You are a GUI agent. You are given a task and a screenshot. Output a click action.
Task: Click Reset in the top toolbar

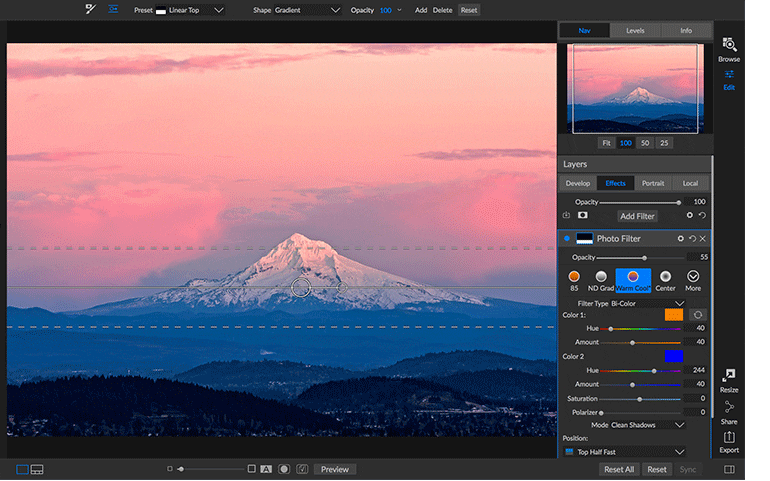(469, 10)
